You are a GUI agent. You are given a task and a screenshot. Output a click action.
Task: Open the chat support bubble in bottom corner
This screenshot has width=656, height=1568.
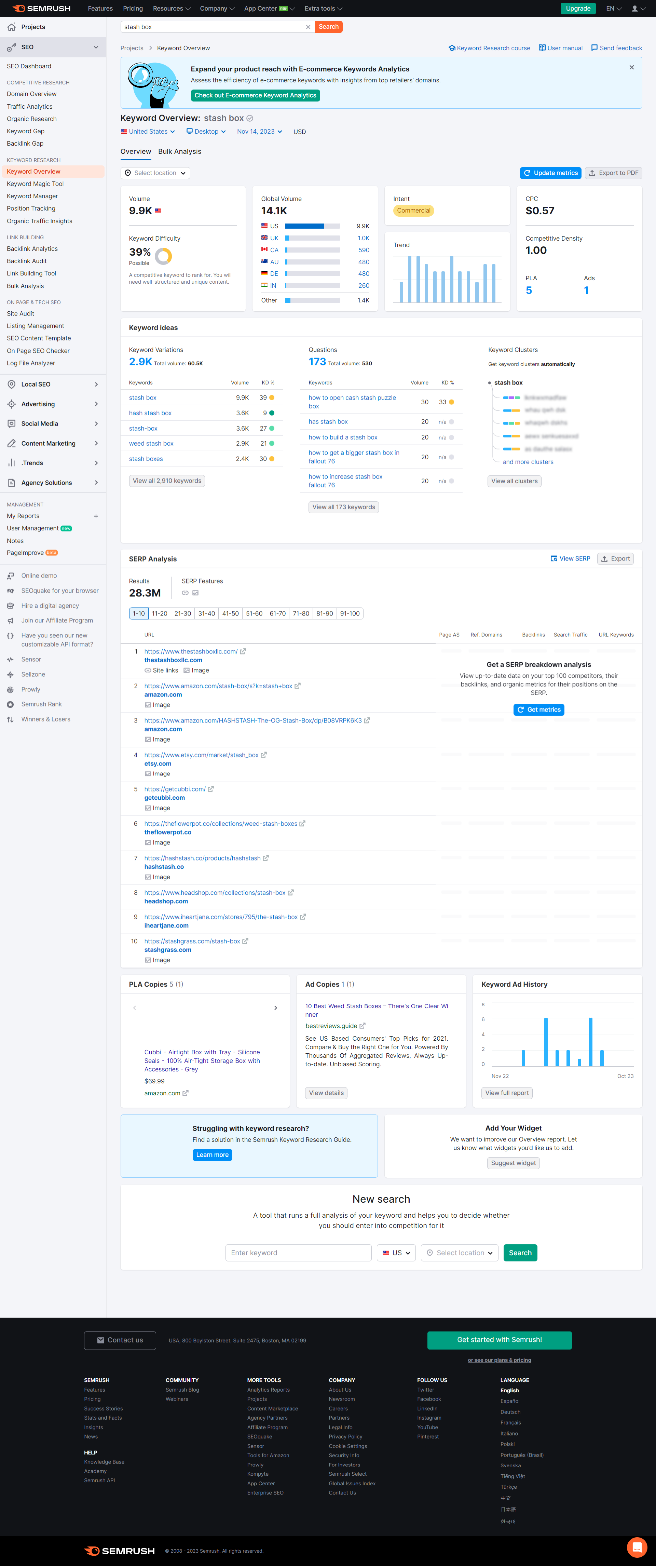[637, 1547]
